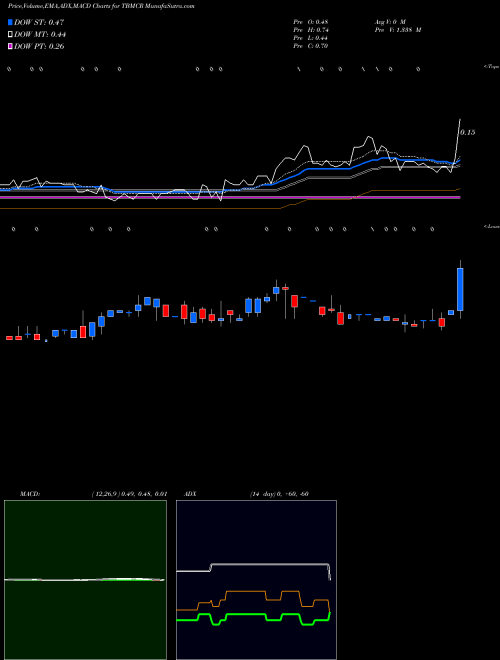Click the tall blue last candlestick

coord(460,290)
